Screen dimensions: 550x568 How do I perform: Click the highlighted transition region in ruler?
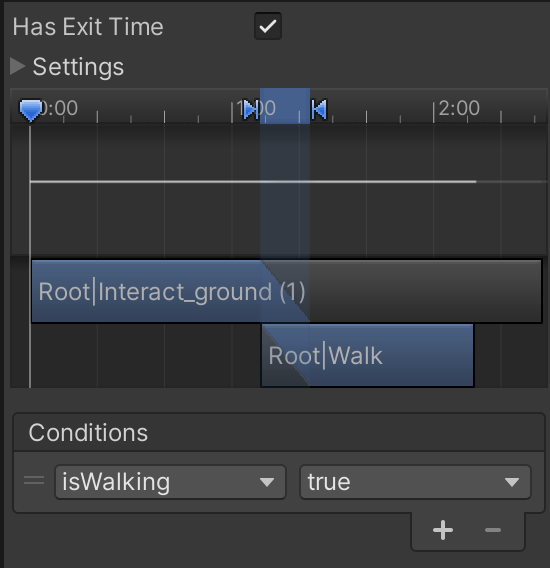pyautogui.click(x=285, y=106)
